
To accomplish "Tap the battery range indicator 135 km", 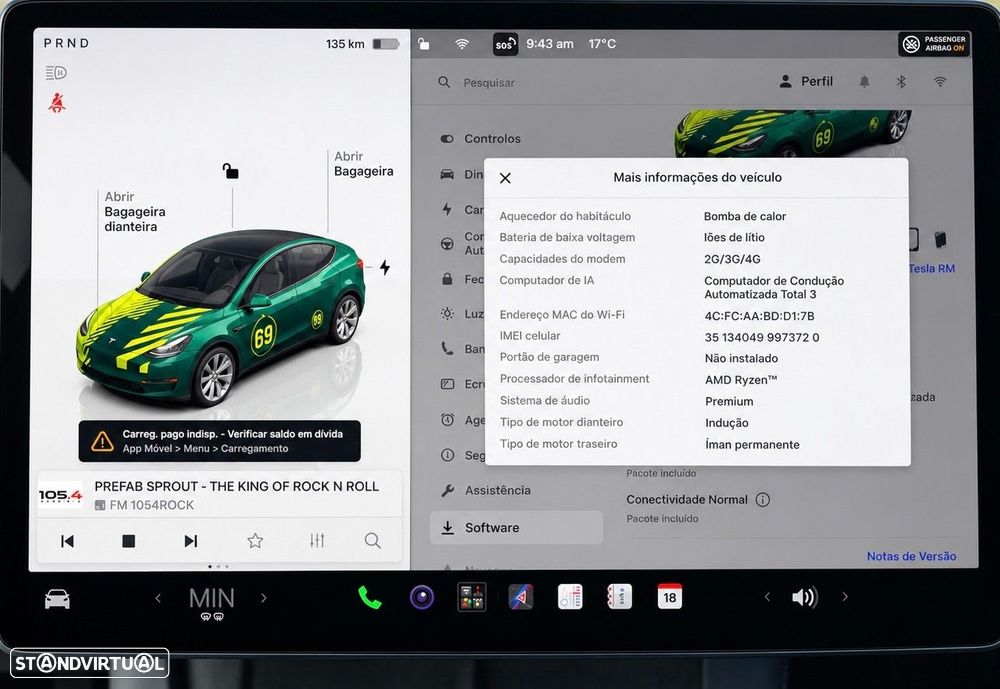I will (362, 44).
